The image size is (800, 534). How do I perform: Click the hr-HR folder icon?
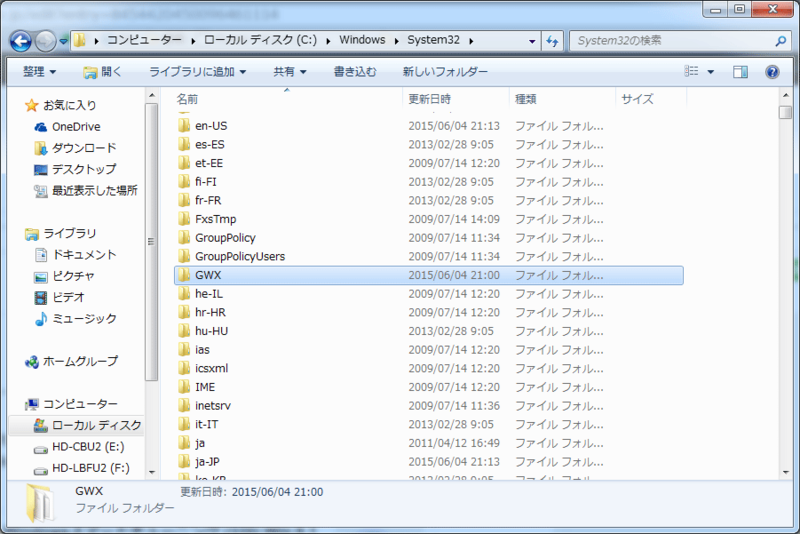tap(184, 312)
